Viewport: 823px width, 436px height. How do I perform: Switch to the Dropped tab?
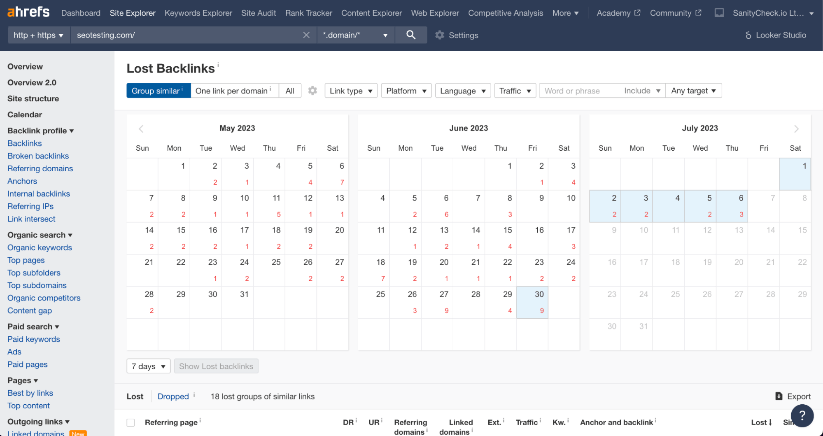pyautogui.click(x=173, y=397)
